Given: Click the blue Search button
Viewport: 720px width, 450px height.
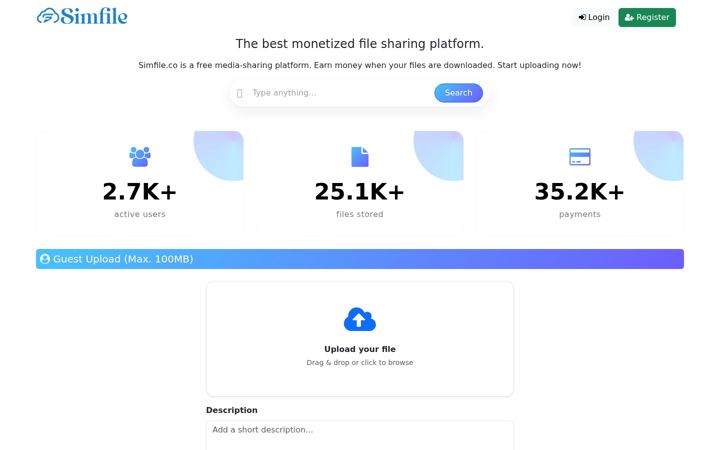Looking at the screenshot, I should point(458,93).
